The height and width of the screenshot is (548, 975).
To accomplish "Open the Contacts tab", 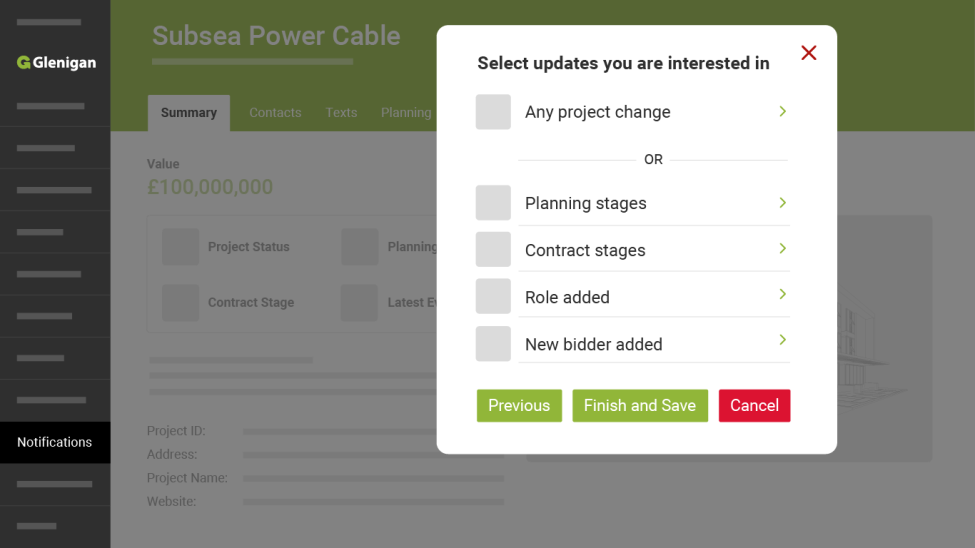I will [x=275, y=113].
